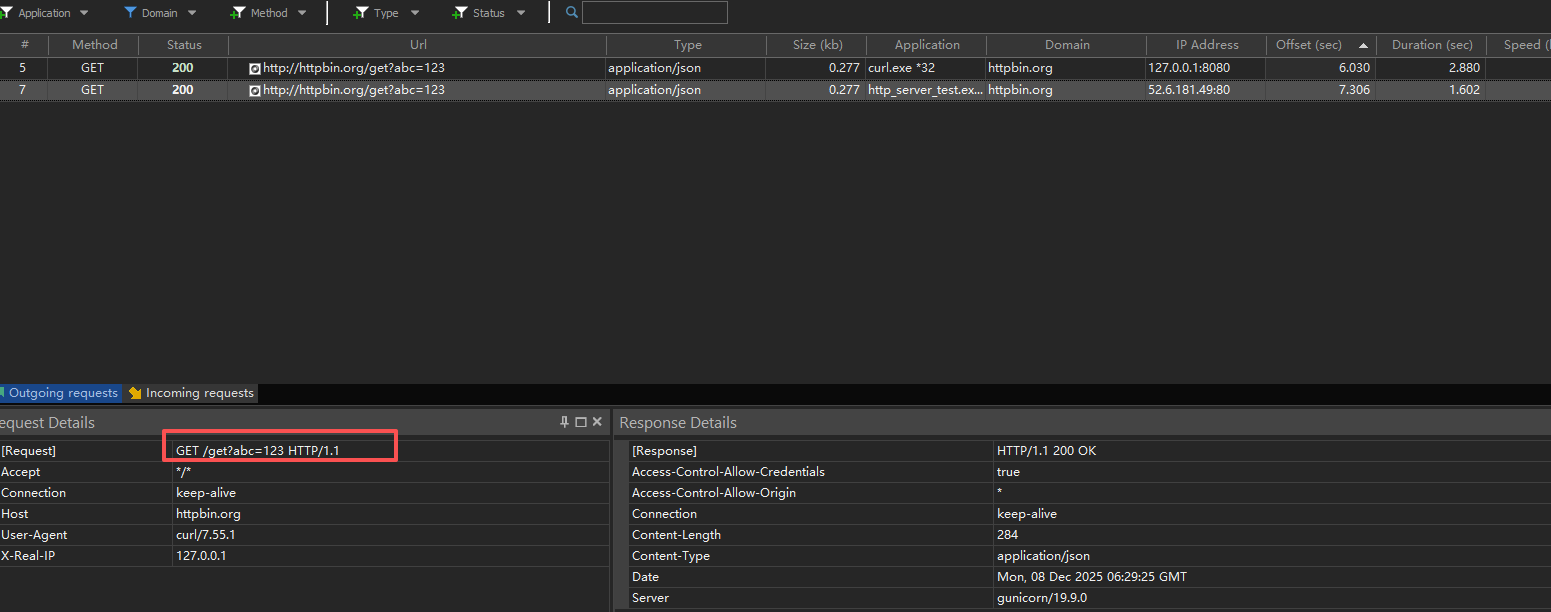This screenshot has width=1551, height=612.
Task: Open the Status filter dropdown arrow
Action: (x=521, y=13)
